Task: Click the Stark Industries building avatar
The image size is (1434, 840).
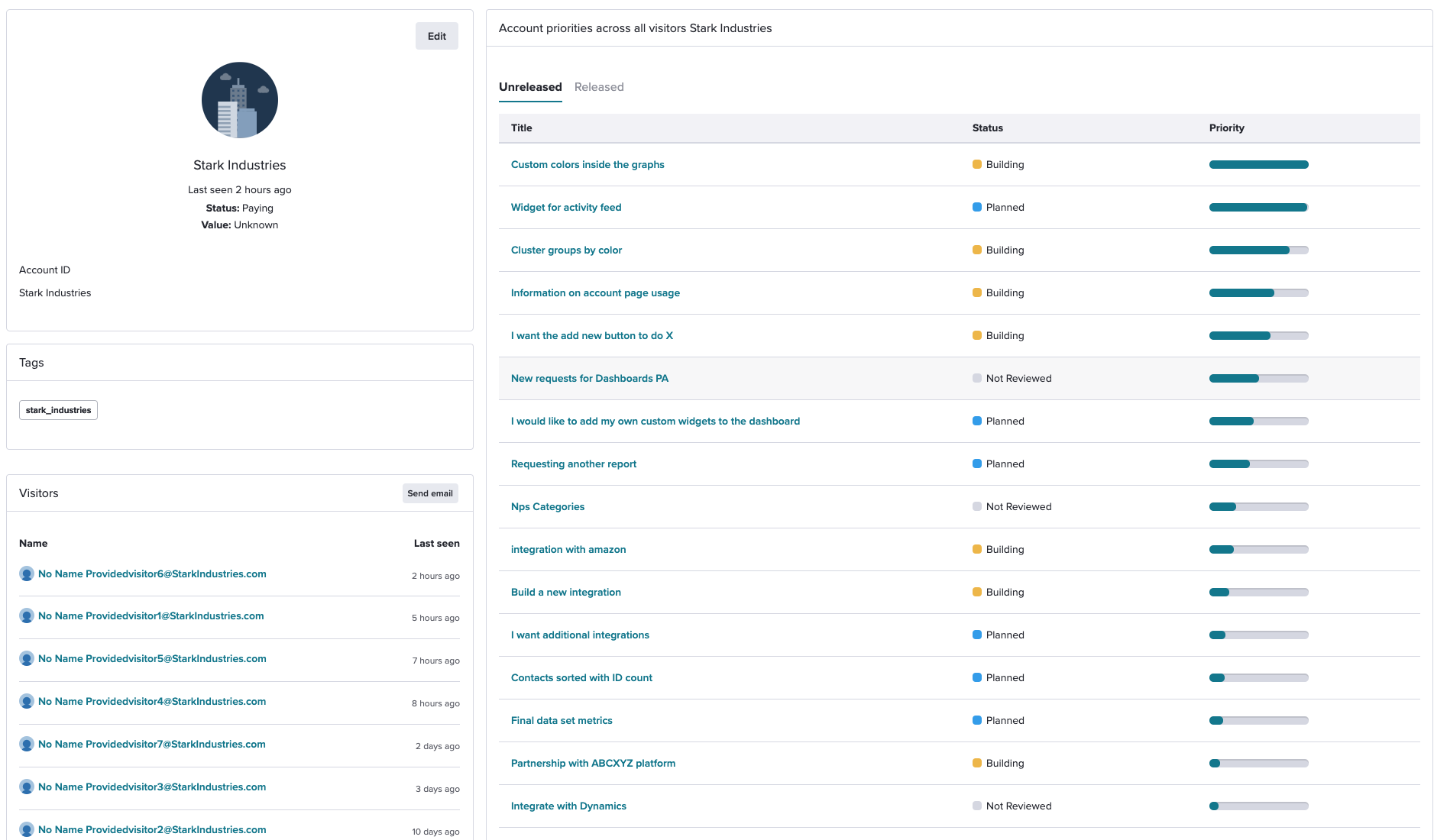Action: [x=239, y=100]
